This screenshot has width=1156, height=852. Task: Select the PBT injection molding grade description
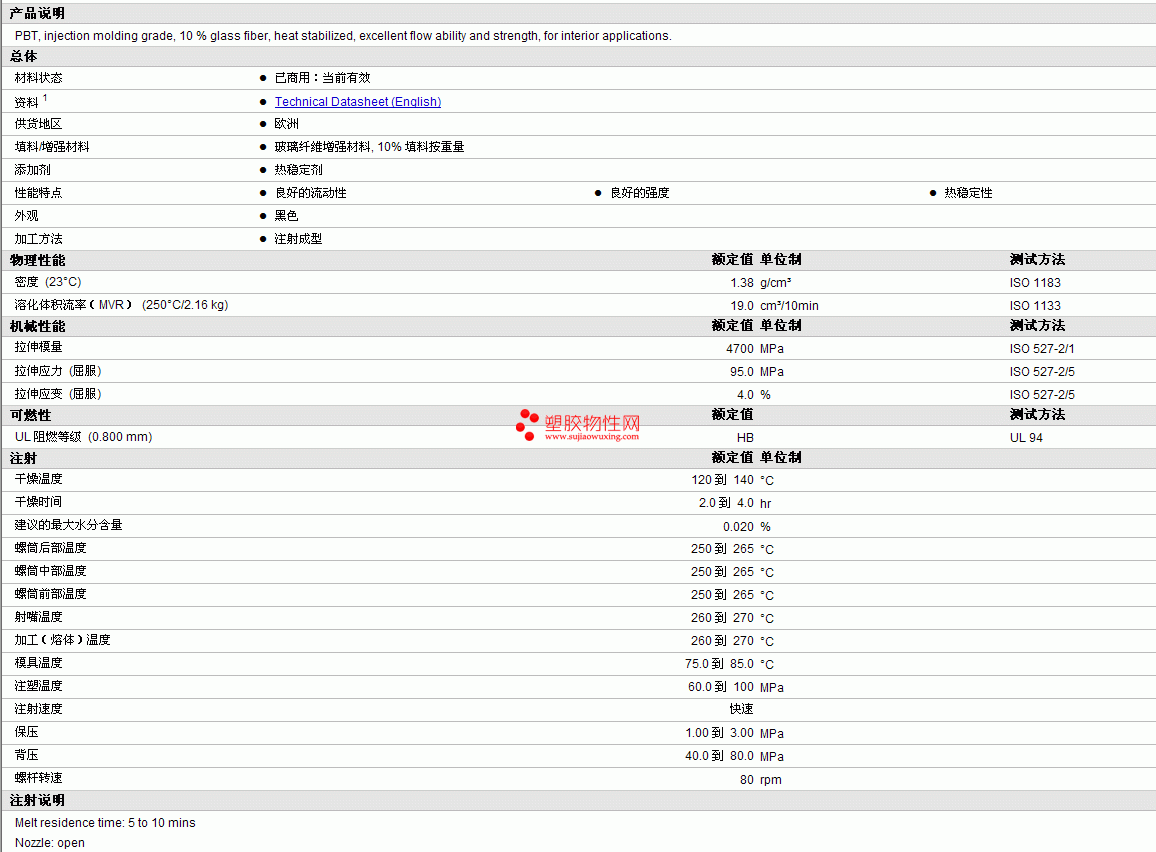point(343,35)
